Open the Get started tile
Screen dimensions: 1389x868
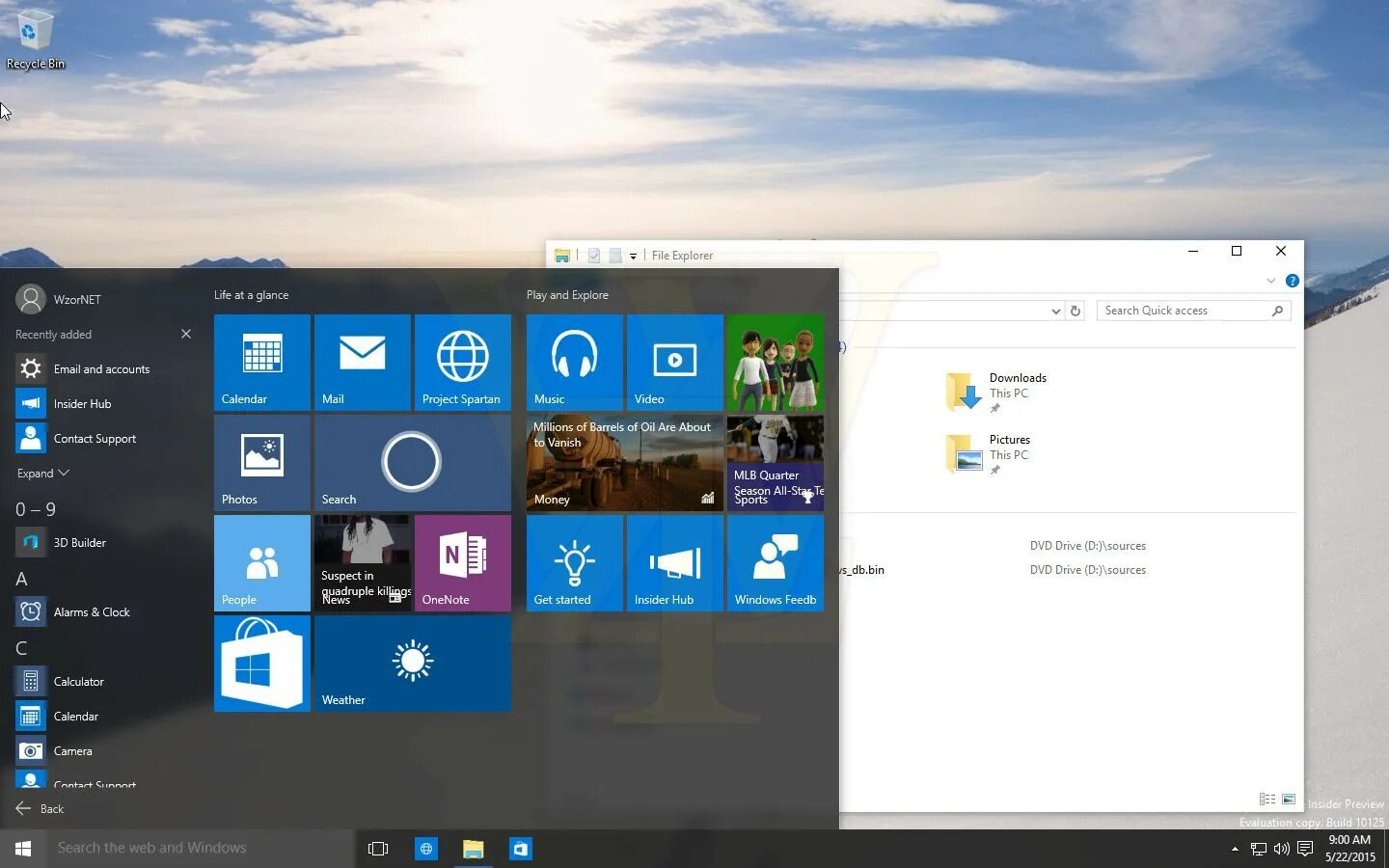[574, 563]
